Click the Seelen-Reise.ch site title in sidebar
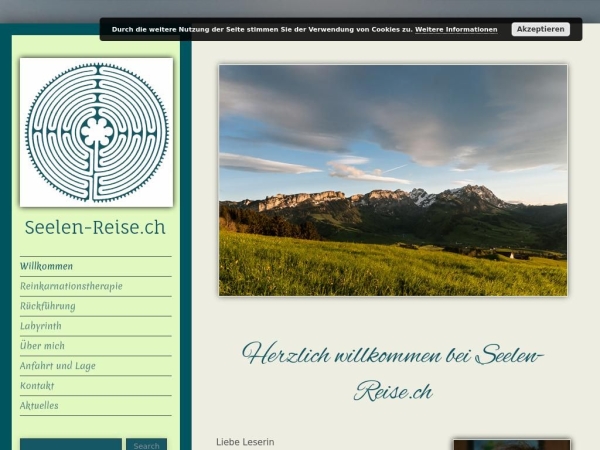Viewport: 600px width, 450px height. [x=95, y=227]
